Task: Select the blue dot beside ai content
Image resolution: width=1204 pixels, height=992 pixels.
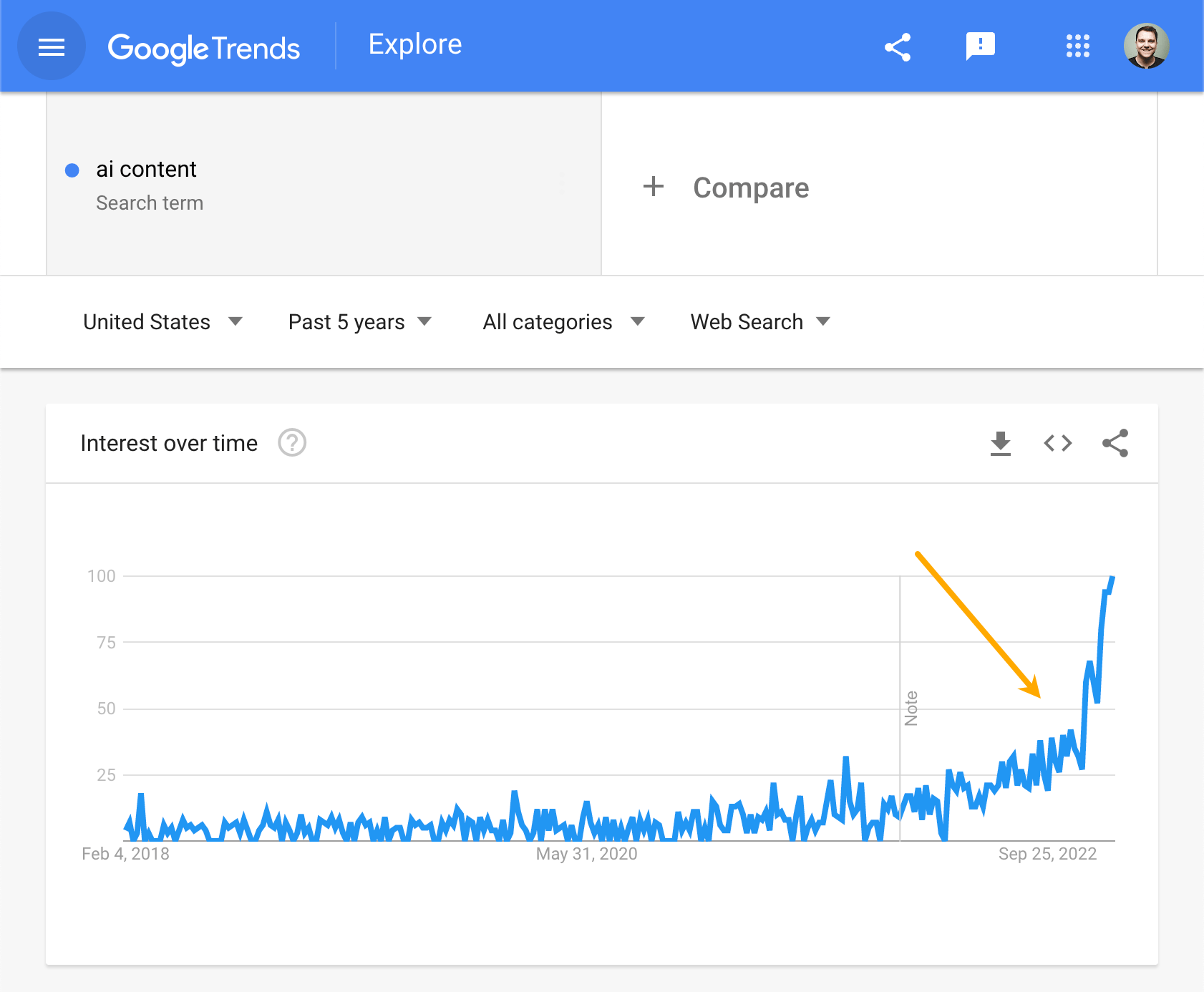Action: pos(72,169)
